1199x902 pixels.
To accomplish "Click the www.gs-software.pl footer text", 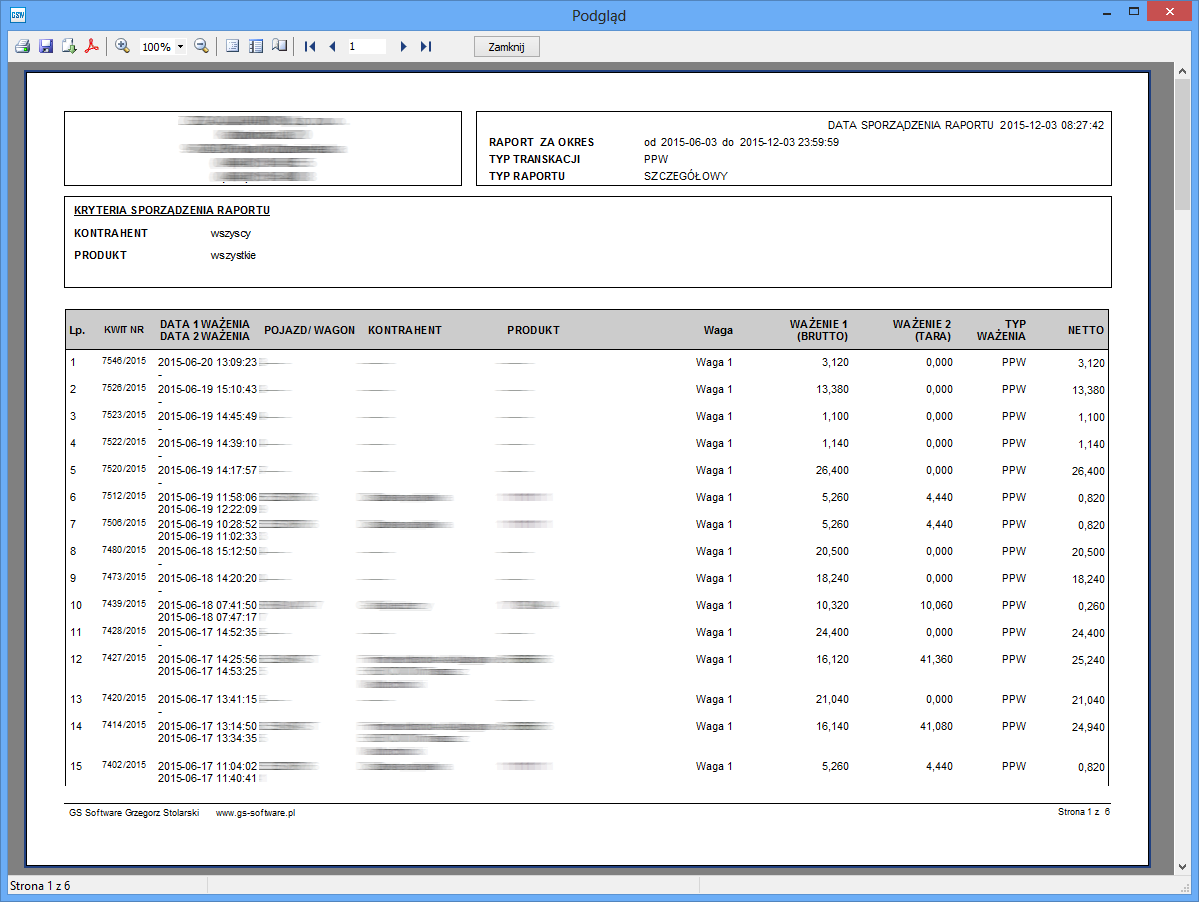I will coord(256,813).
